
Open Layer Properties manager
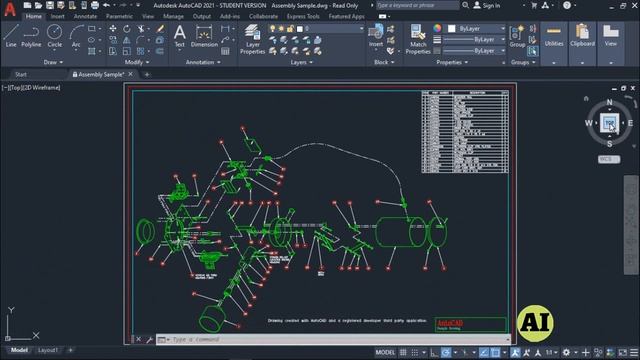tap(252, 39)
